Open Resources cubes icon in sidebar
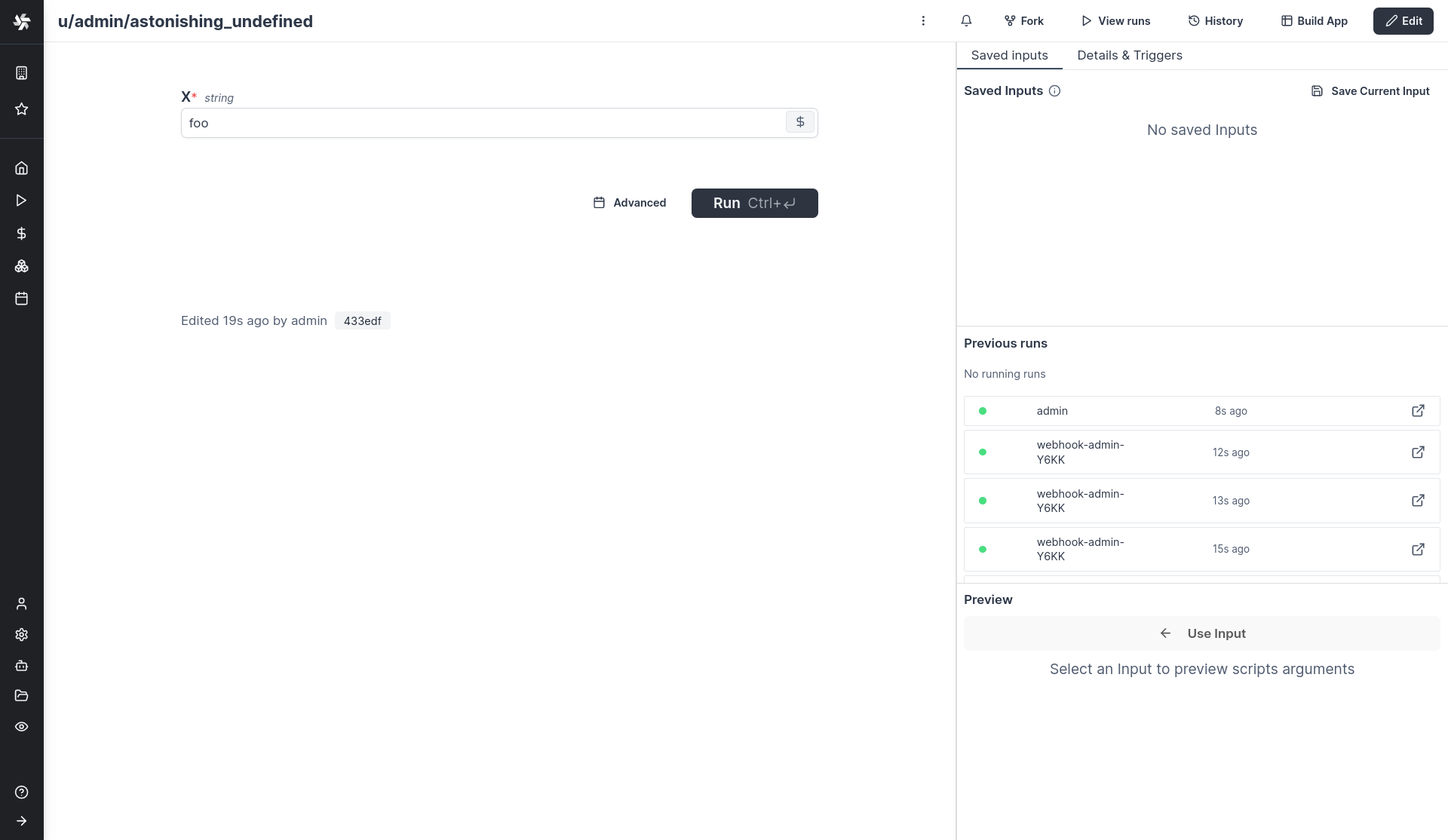Image resolution: width=1448 pixels, height=840 pixels. pyautogui.click(x=22, y=266)
